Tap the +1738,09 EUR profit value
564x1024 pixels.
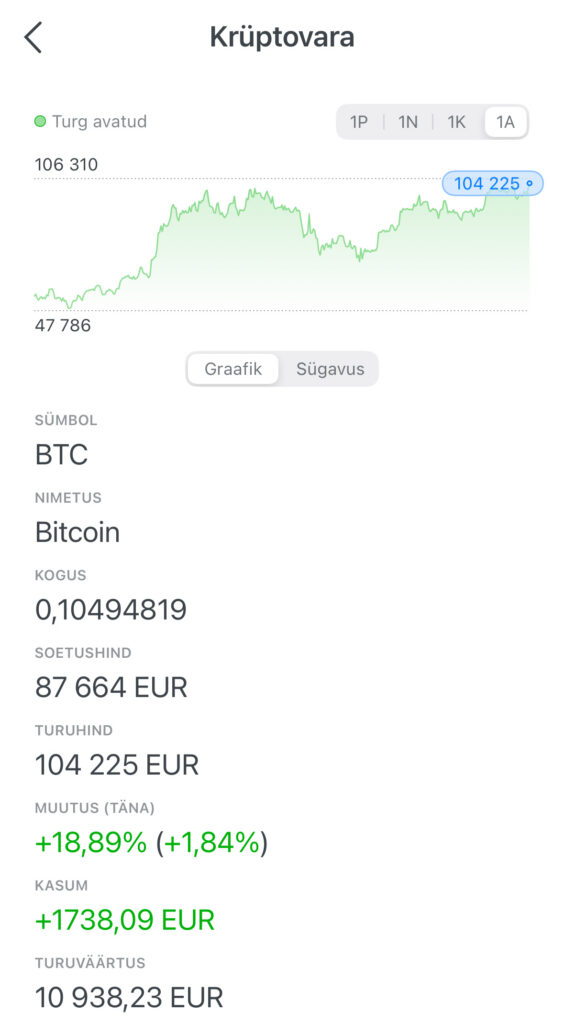[x=125, y=920]
